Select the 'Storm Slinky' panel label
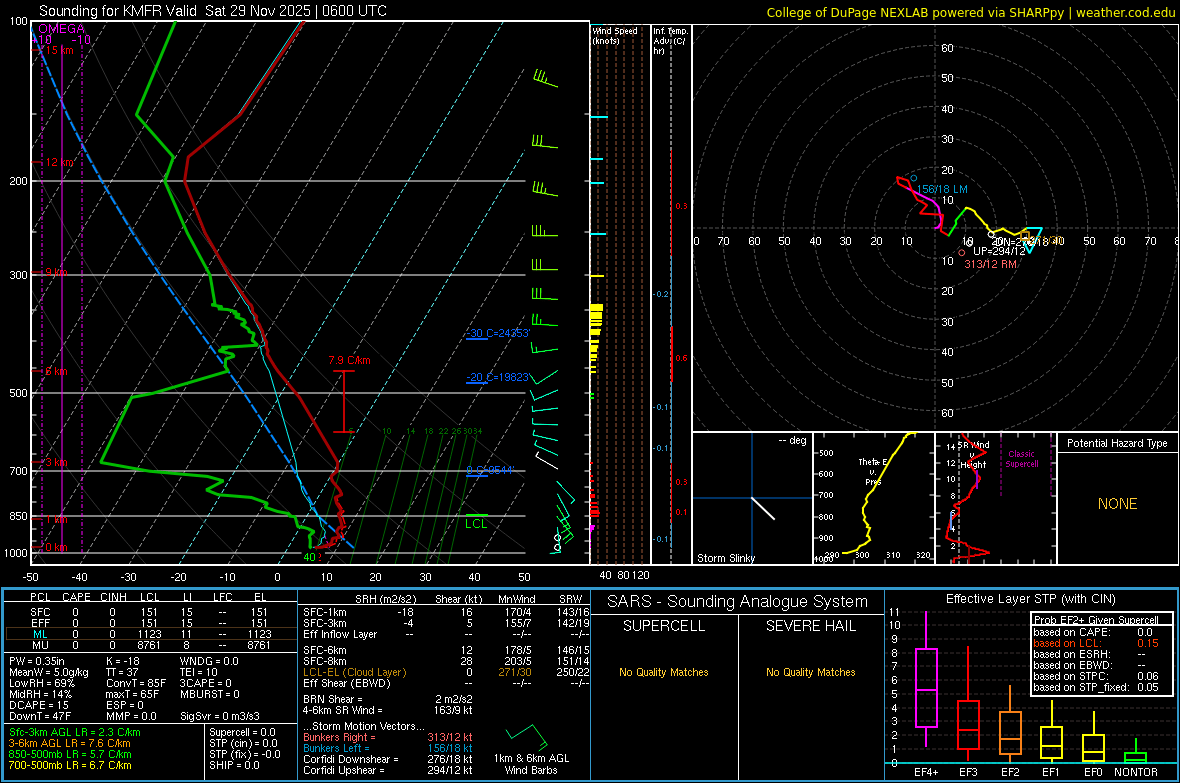Image resolution: width=1180 pixels, height=783 pixels. pos(725,558)
